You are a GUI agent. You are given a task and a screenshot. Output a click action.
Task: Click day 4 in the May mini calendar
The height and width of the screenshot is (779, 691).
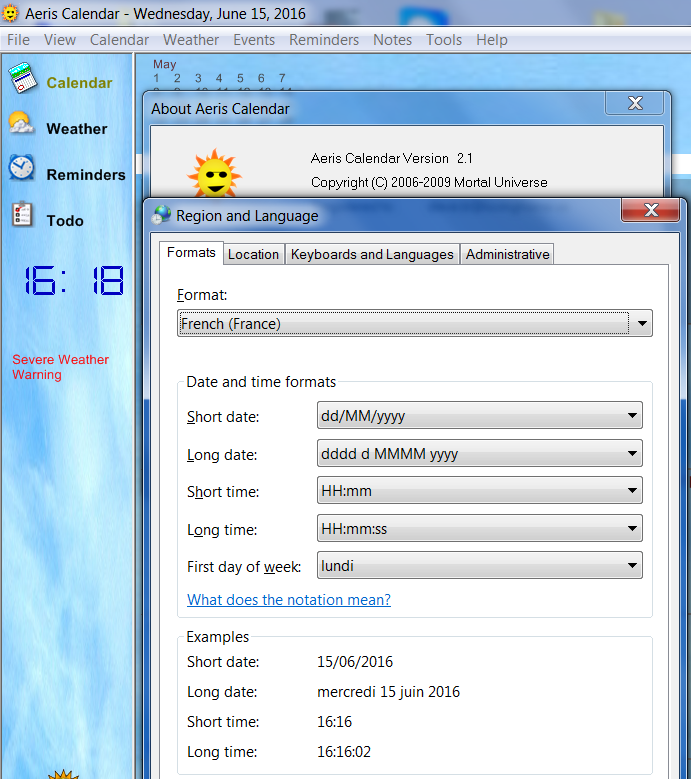(219, 78)
